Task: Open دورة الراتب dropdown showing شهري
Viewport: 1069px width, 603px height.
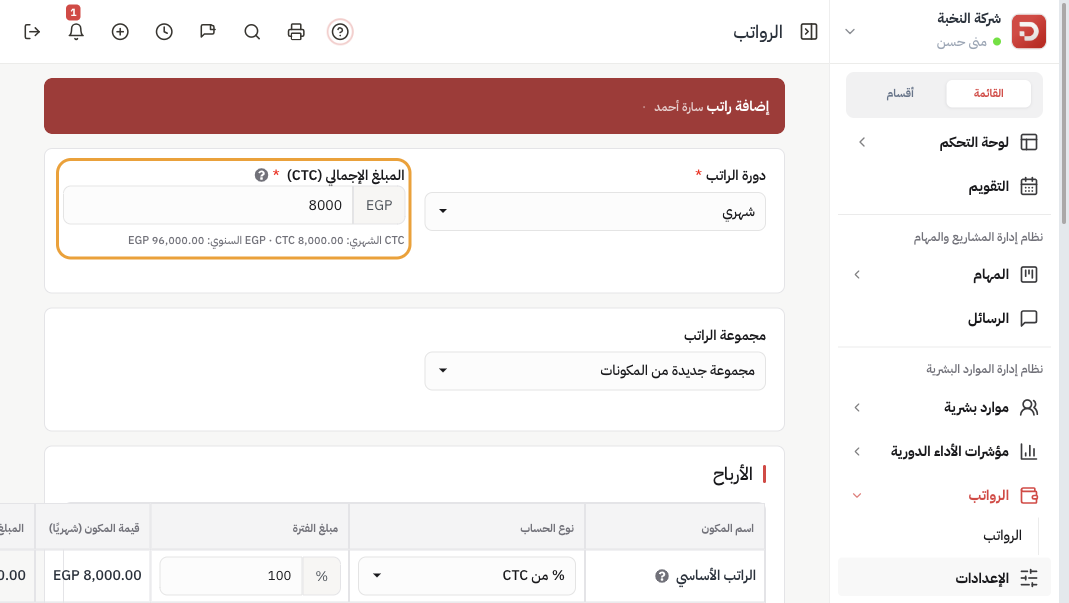Action: [595, 211]
